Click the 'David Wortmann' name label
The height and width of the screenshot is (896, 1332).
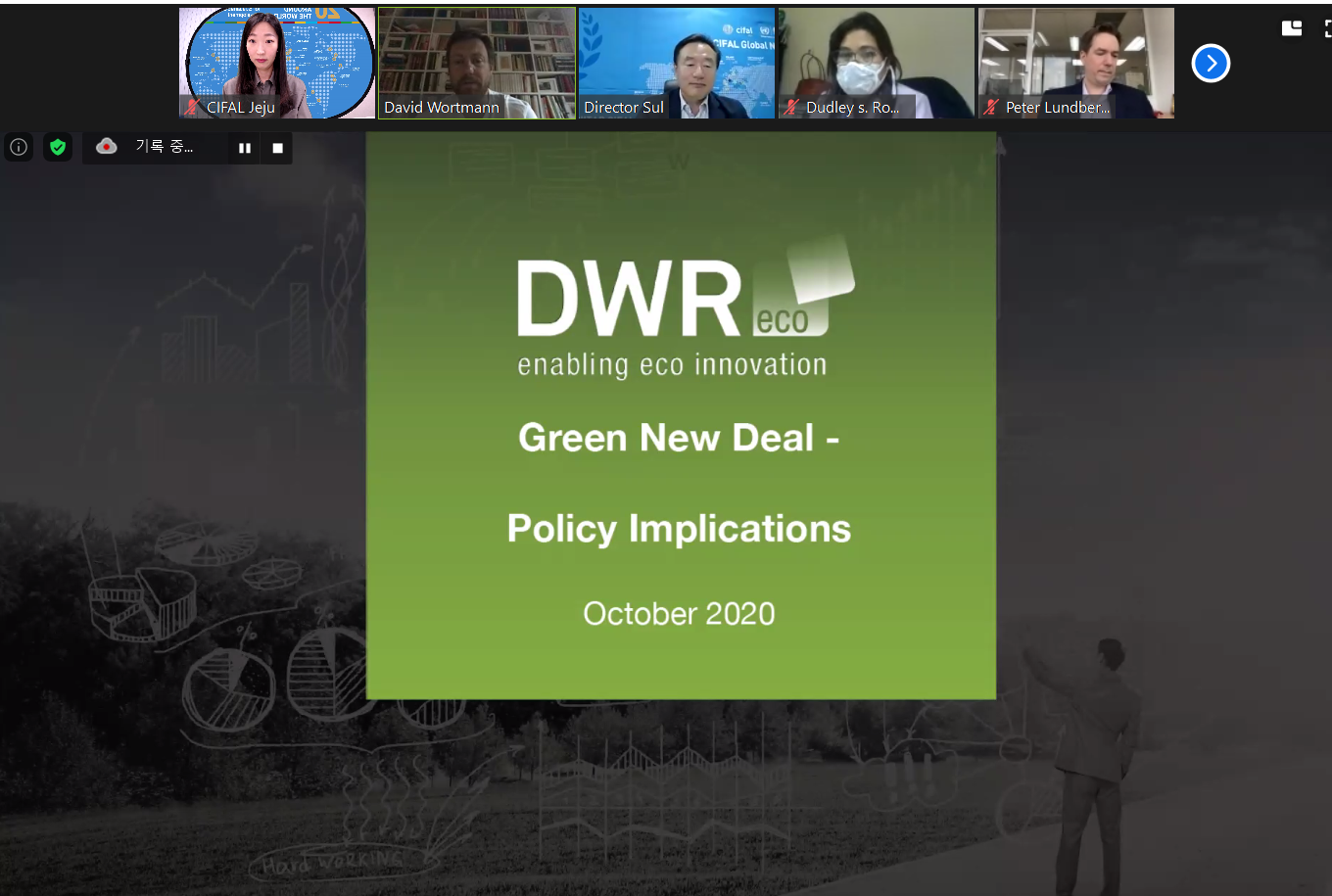442,108
